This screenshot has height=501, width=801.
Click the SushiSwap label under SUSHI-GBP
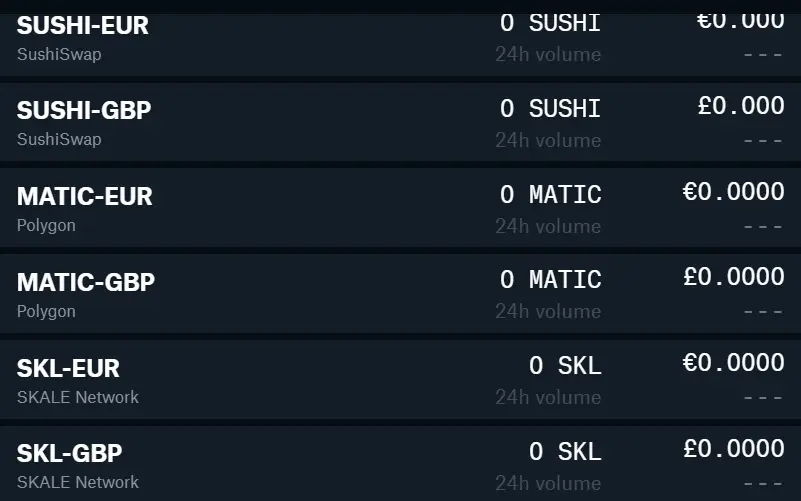click(x=59, y=139)
